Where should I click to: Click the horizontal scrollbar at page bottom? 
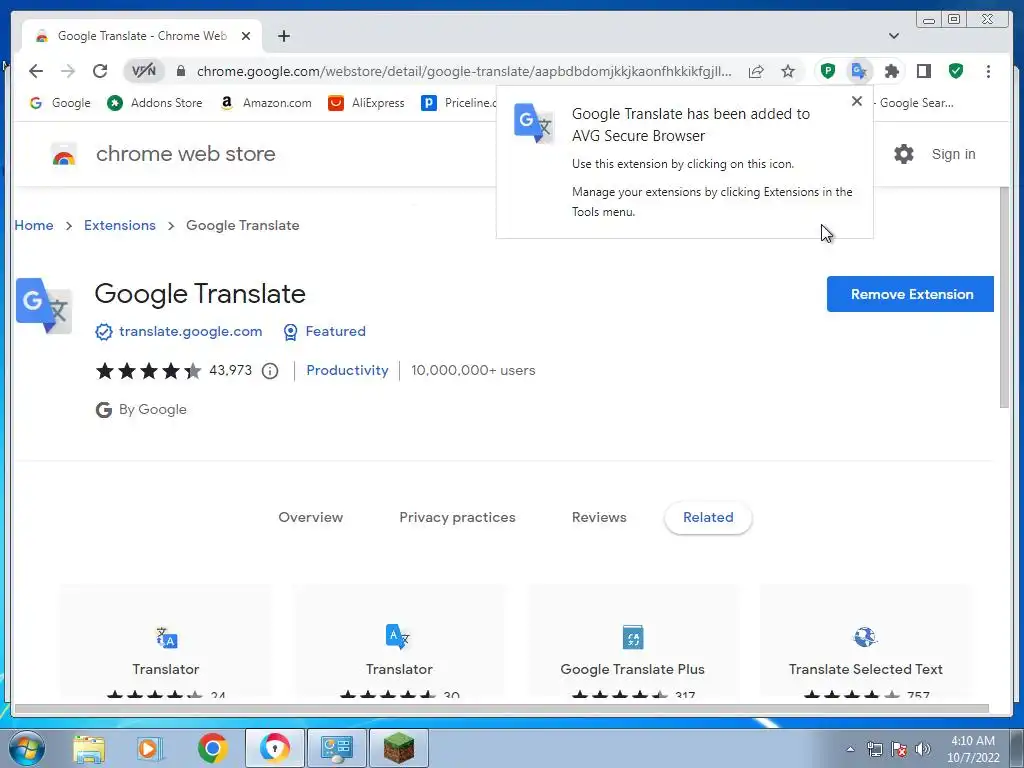click(x=502, y=709)
